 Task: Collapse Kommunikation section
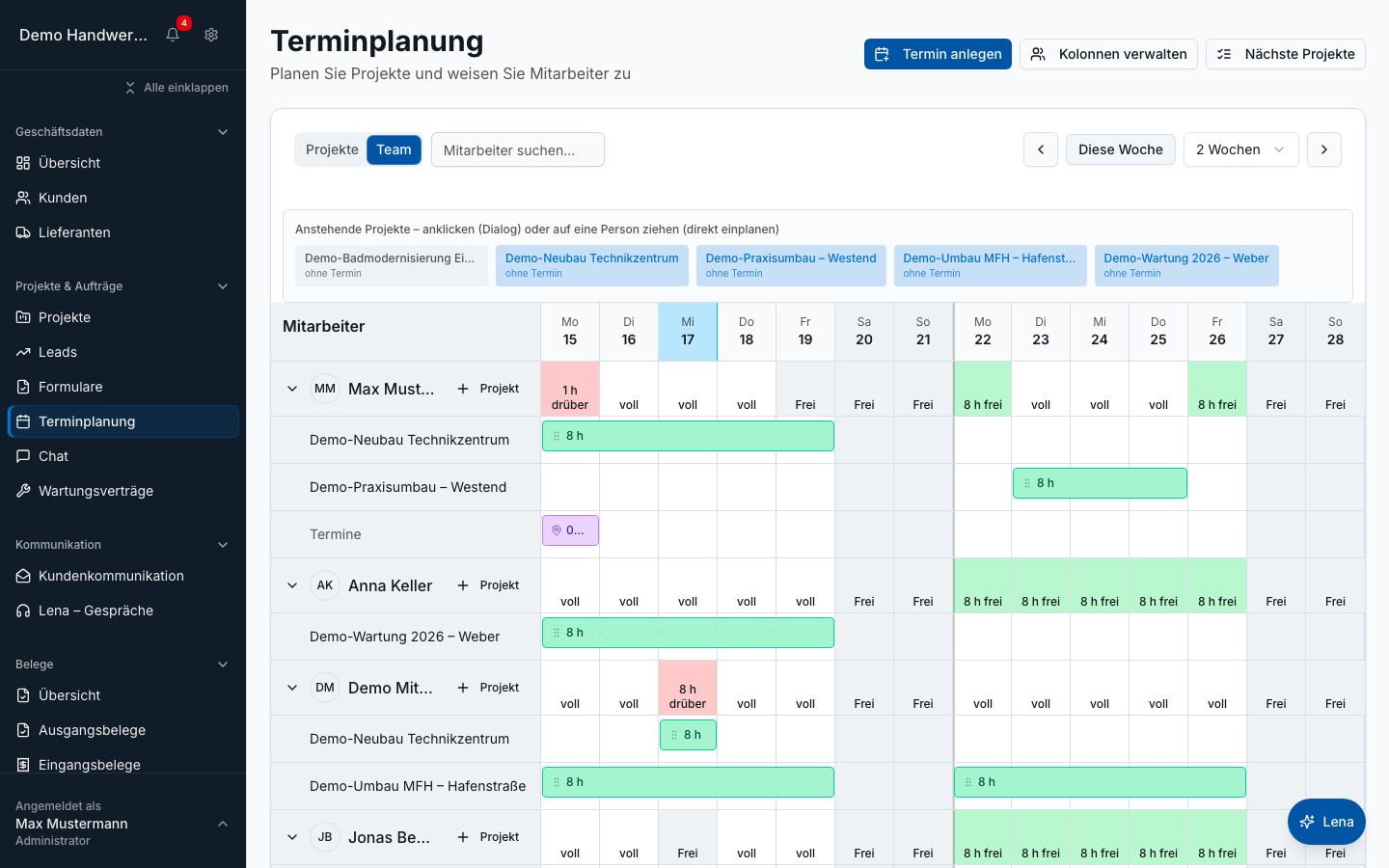[223, 545]
